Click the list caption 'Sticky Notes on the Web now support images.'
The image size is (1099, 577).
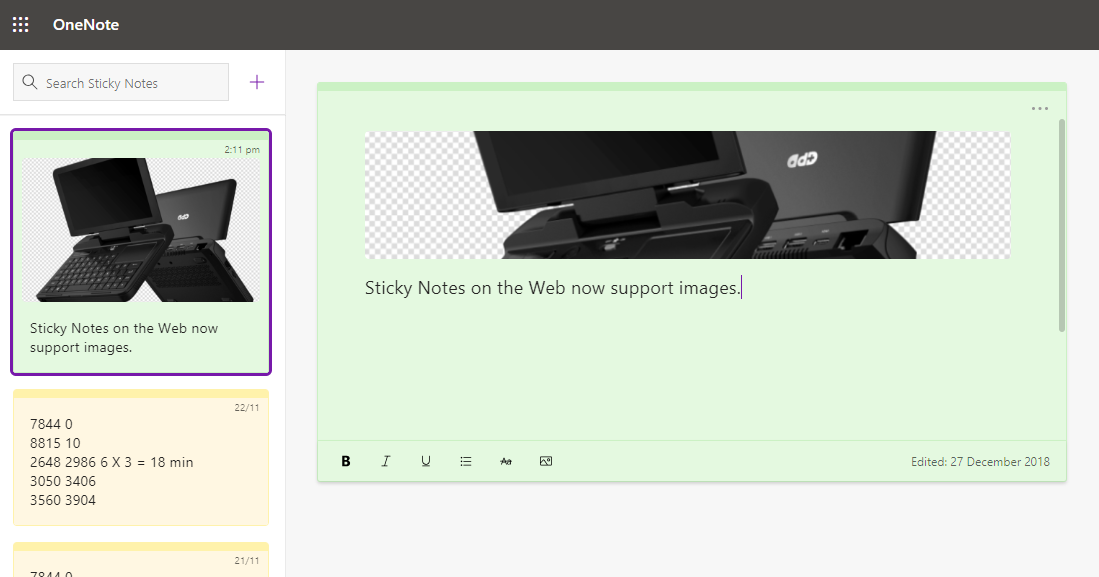click(123, 338)
